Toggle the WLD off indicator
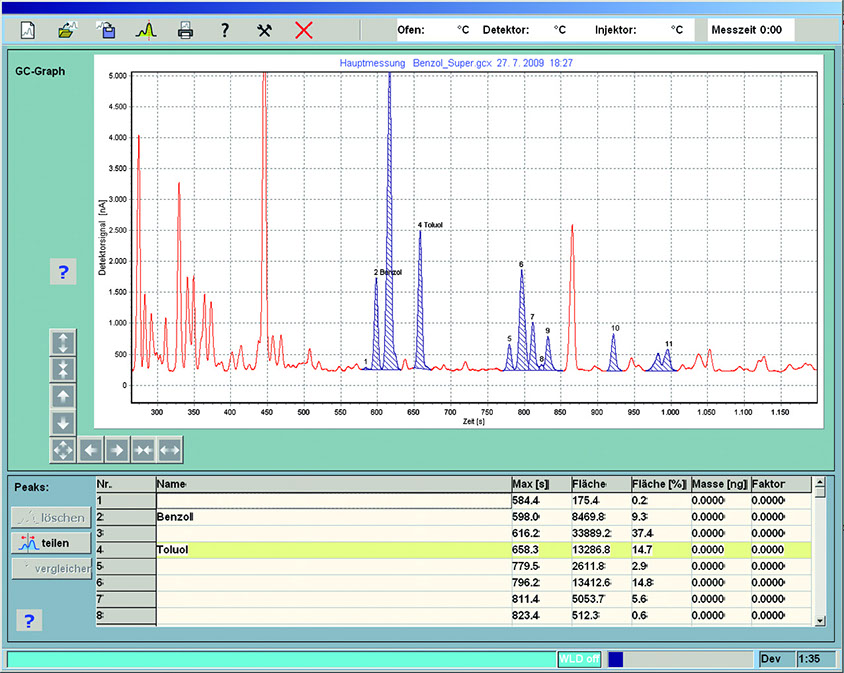 pos(579,660)
